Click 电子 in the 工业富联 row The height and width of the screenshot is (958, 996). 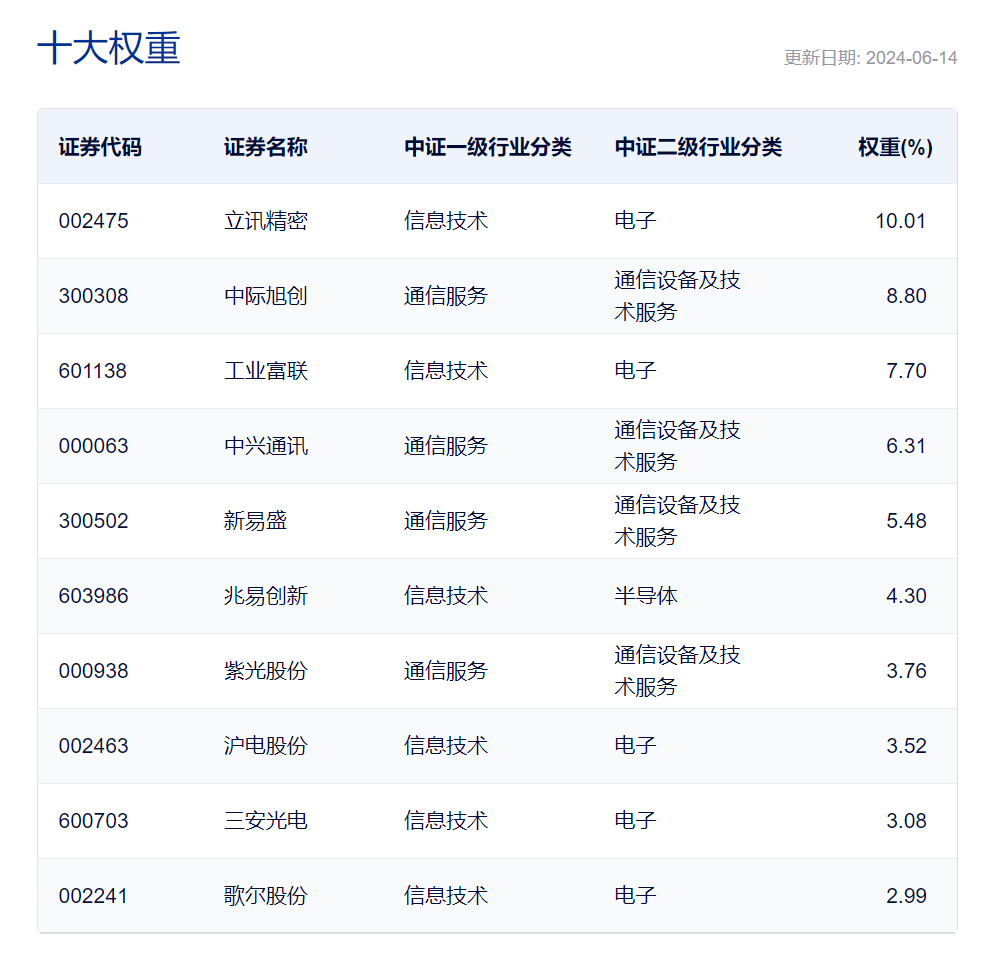(635, 371)
